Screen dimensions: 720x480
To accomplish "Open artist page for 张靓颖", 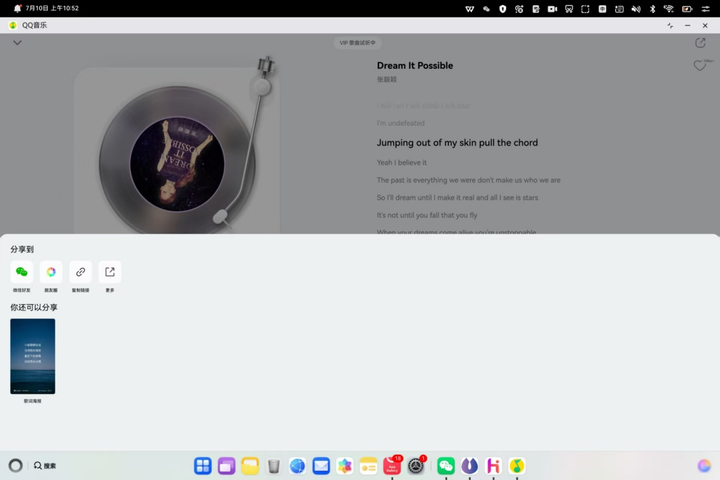I will click(x=387, y=79).
